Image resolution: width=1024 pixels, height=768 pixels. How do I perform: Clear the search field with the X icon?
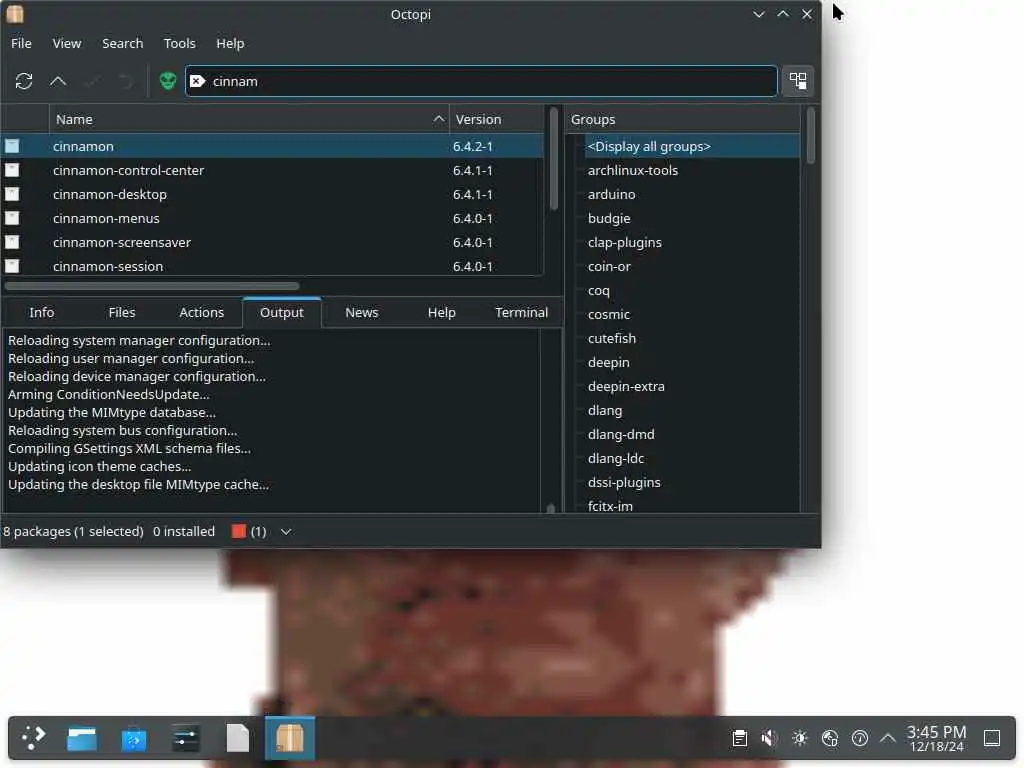click(197, 81)
